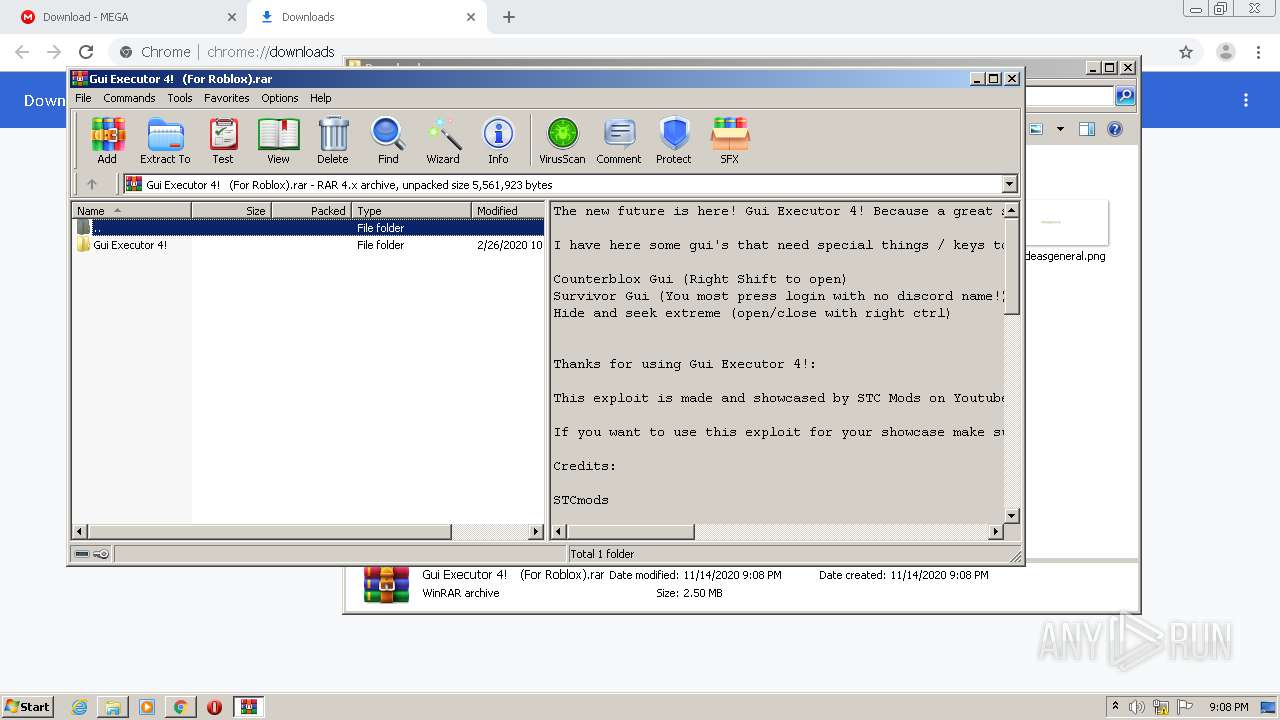Open the Tools menu
1280x720 pixels.
click(180, 98)
